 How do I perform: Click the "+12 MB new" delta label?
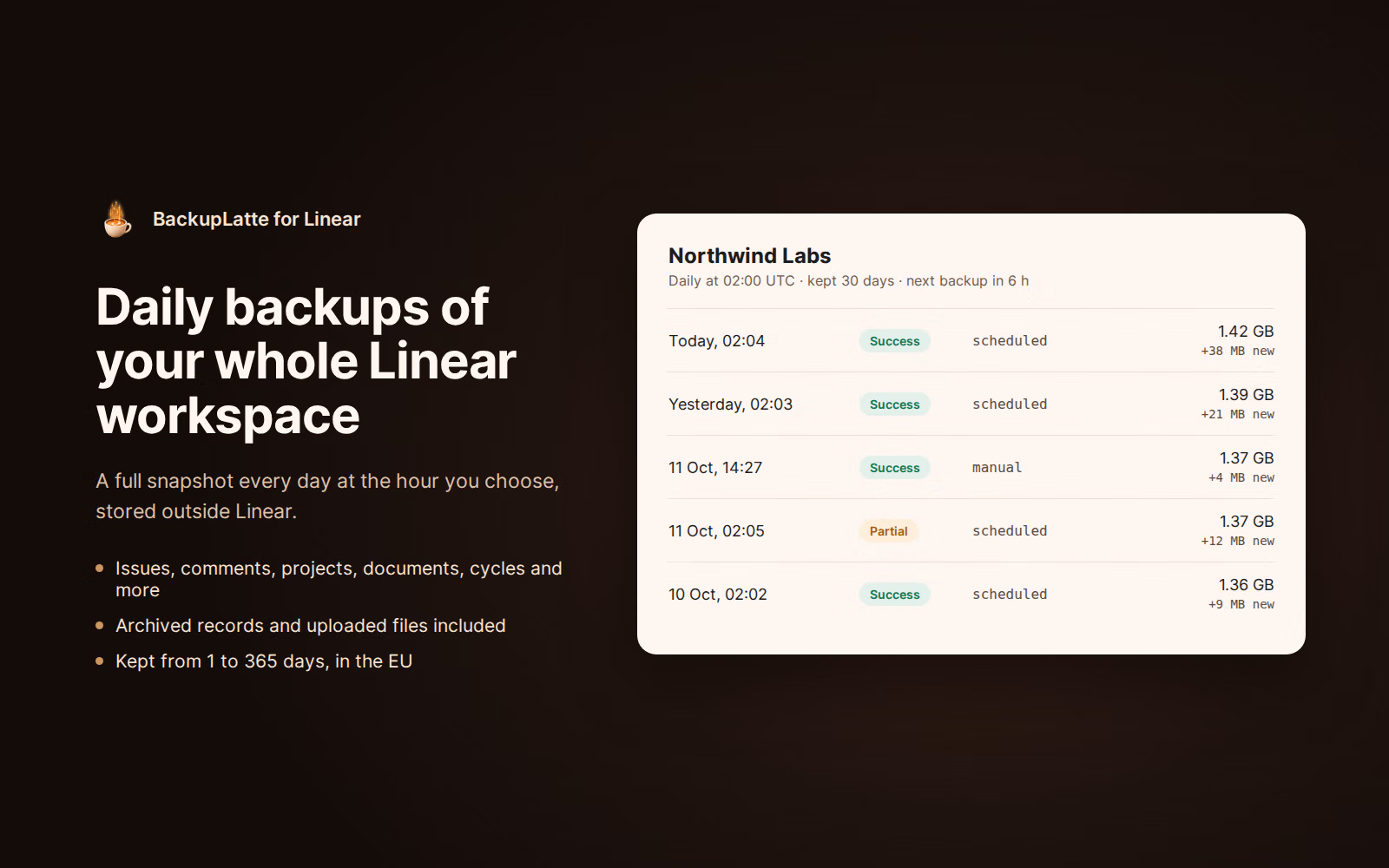[x=1237, y=542]
